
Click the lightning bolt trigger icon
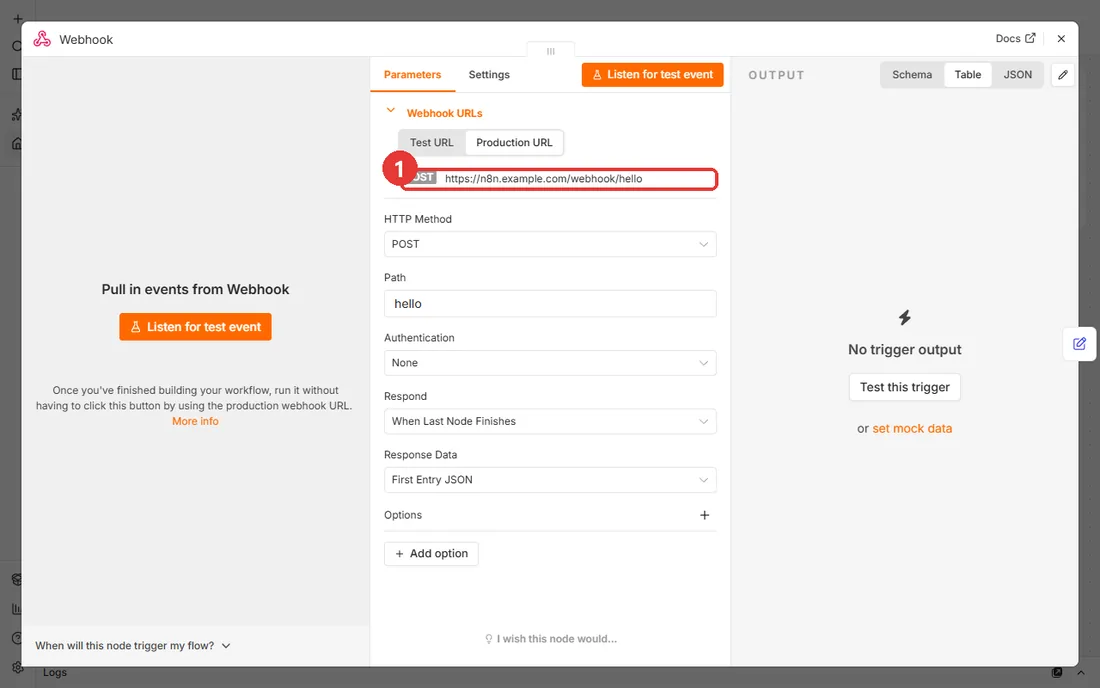point(904,318)
